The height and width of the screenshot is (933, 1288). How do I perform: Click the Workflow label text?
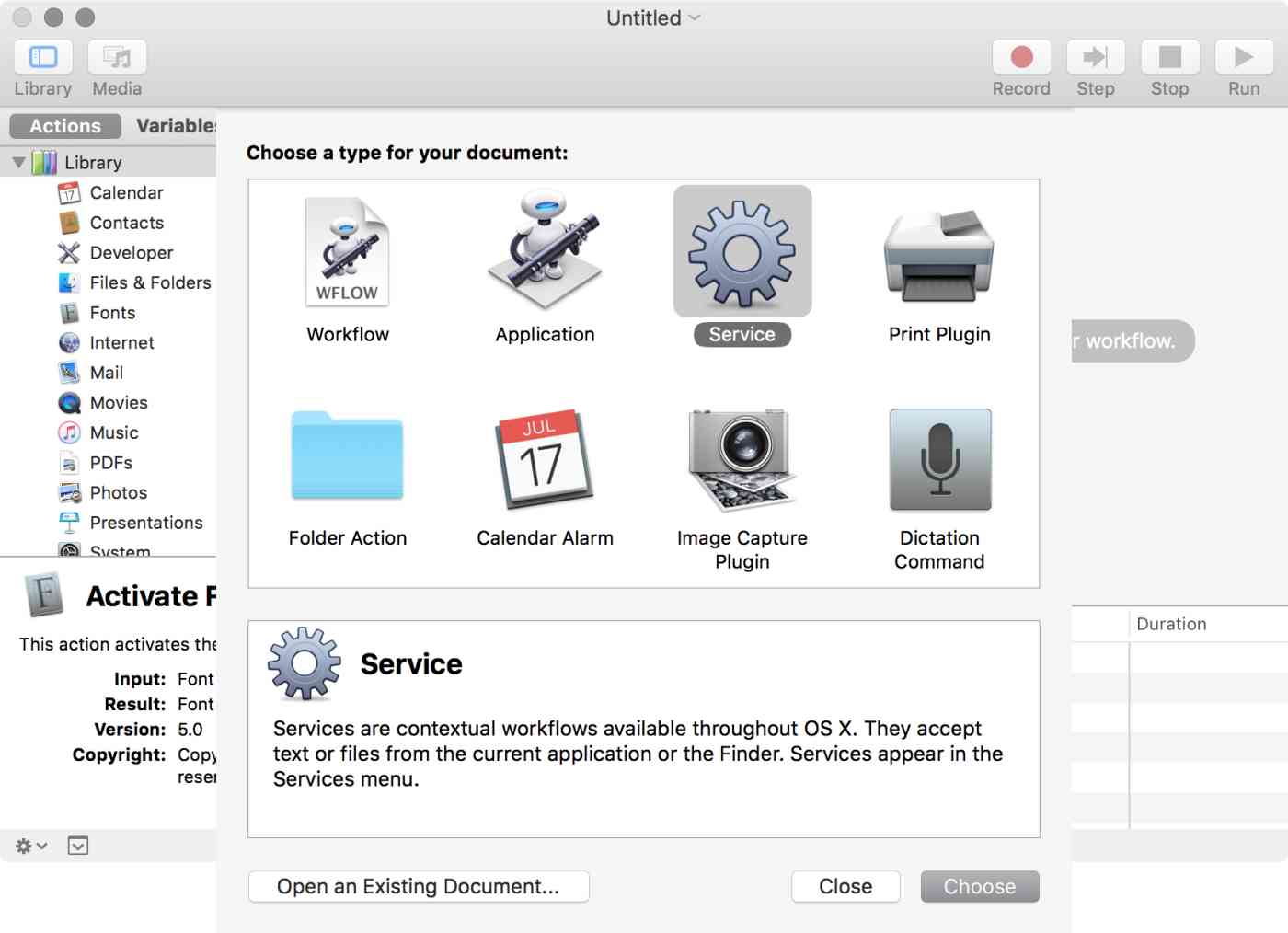coord(348,334)
